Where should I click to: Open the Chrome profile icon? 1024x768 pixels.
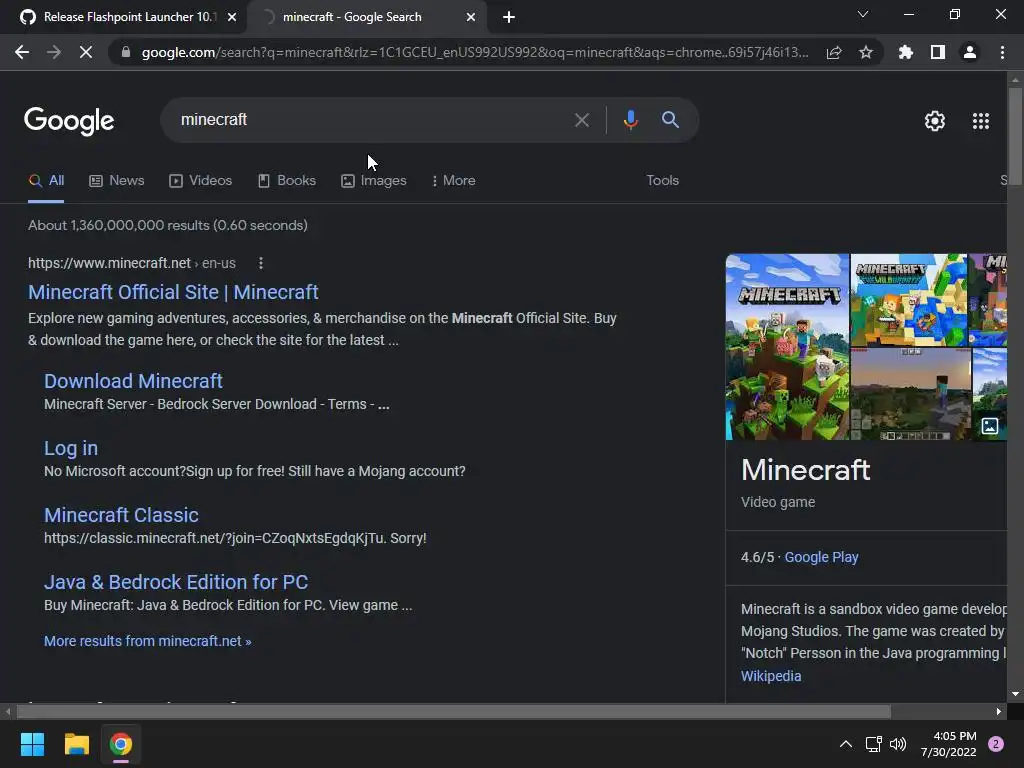click(x=970, y=52)
